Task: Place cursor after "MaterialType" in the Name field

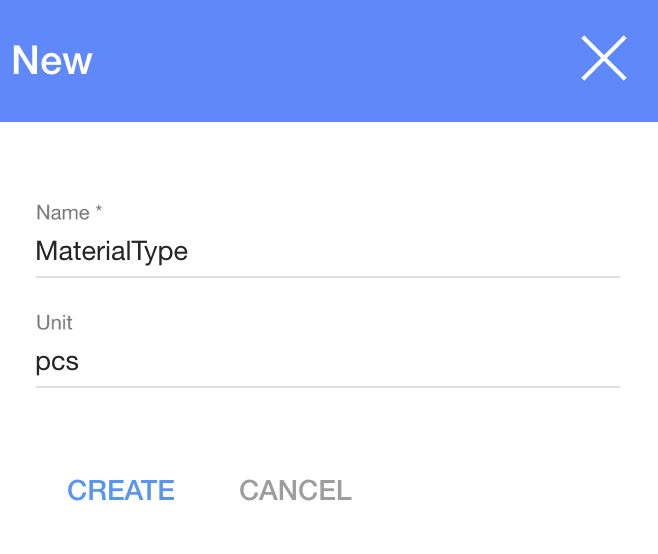Action: pos(190,251)
